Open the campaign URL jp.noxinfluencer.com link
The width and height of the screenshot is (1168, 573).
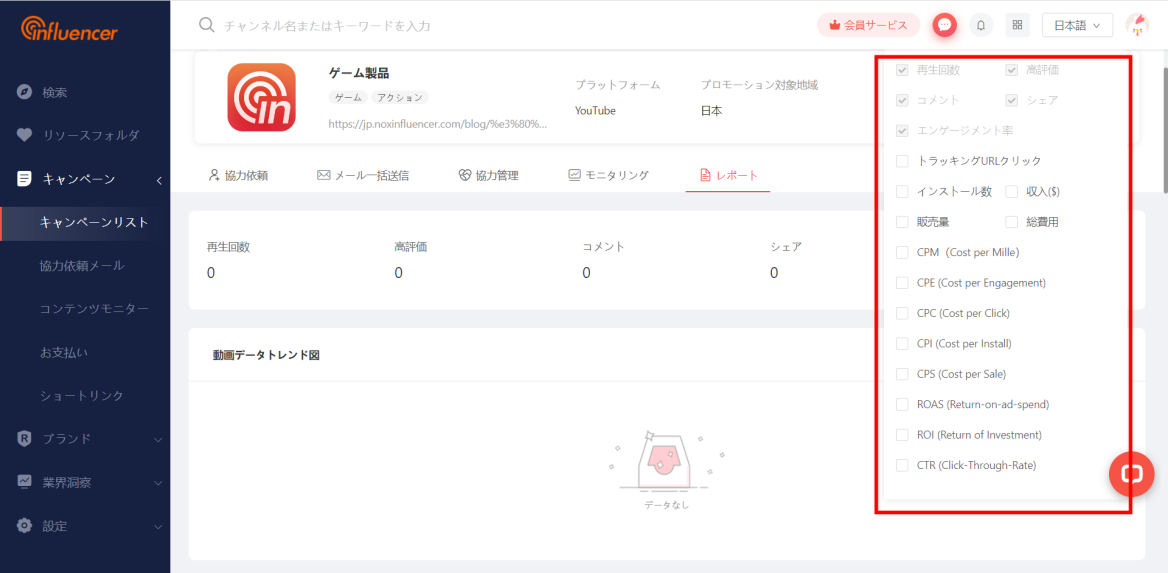438,124
